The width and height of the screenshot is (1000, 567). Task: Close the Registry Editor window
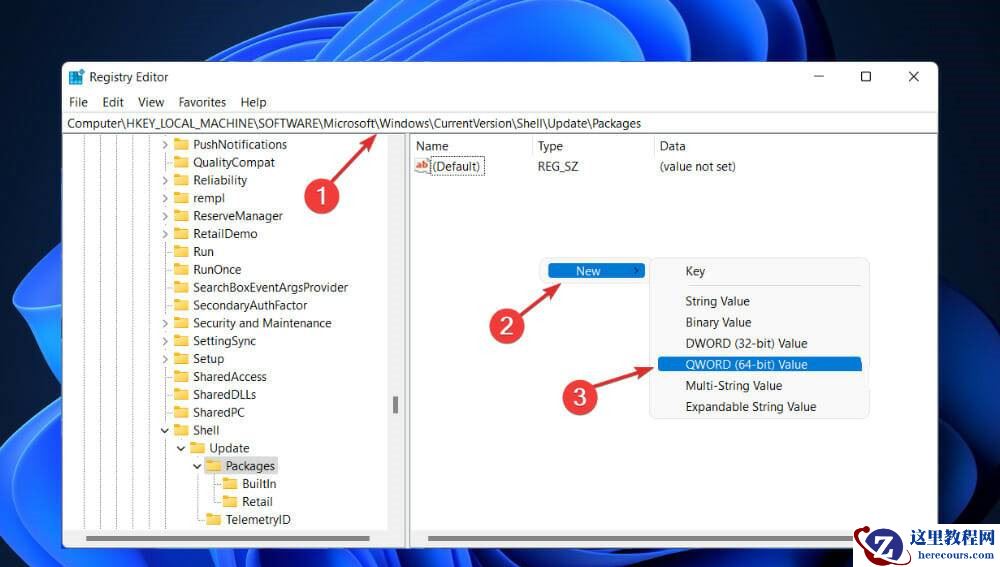(913, 77)
